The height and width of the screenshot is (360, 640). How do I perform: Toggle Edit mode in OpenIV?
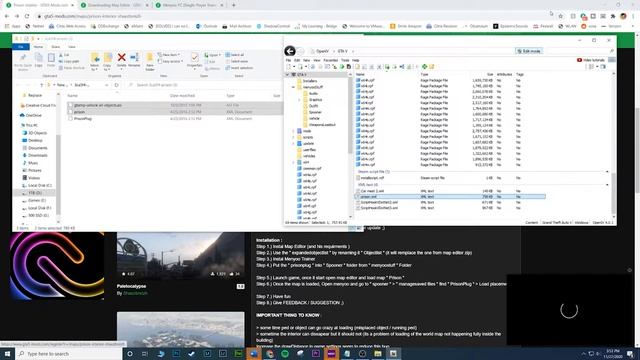(x=529, y=51)
